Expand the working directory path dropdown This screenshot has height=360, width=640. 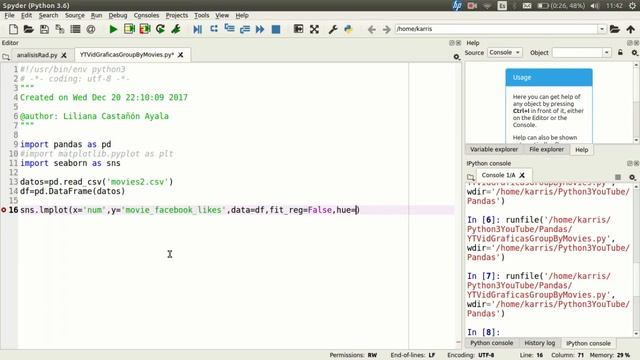click(602, 29)
